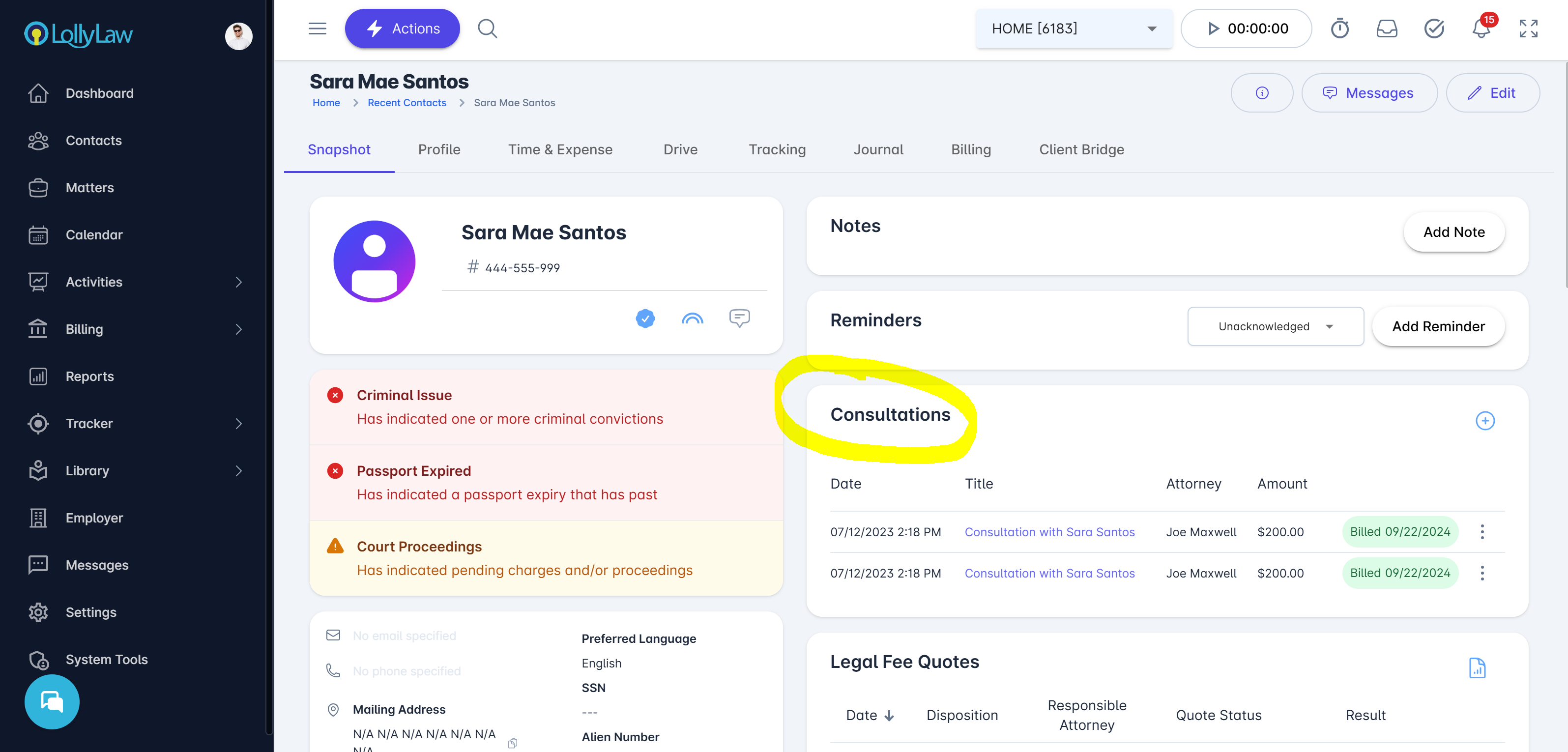Click the Add Reminder button
This screenshot has height=752, width=1568.
click(1438, 327)
